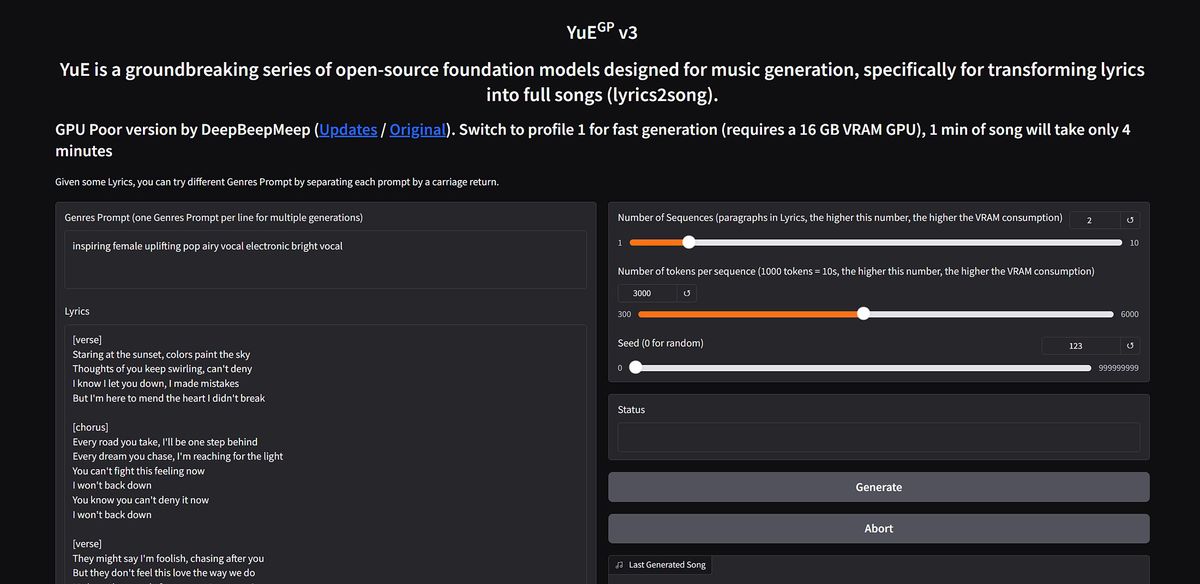Click the Generate button
1200x584 pixels.
click(x=879, y=487)
